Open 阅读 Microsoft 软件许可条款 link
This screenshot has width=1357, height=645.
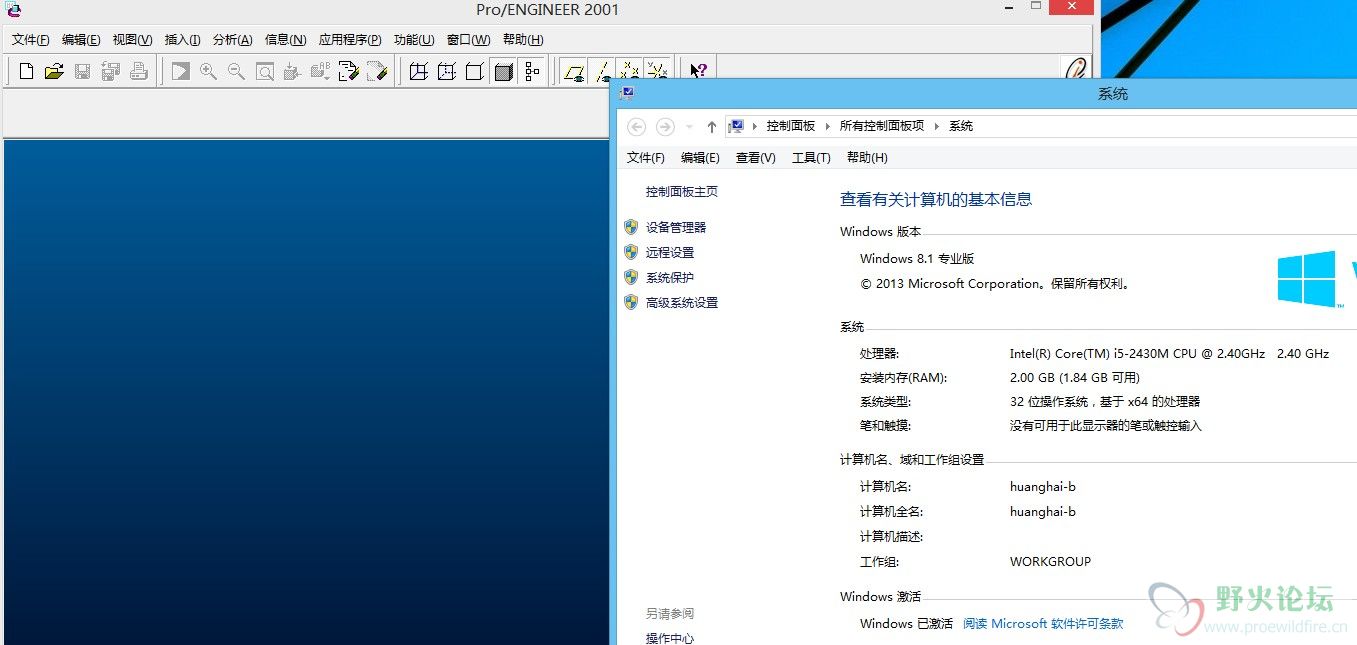point(1043,624)
